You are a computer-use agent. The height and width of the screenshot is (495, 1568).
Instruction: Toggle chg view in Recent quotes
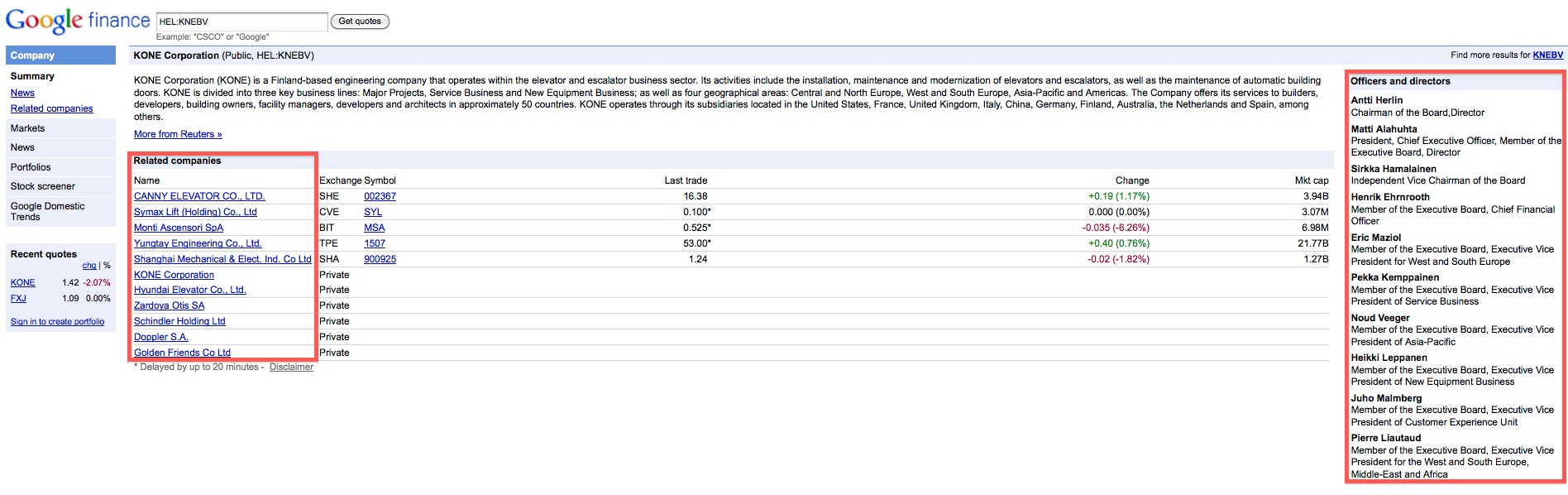coord(89,266)
